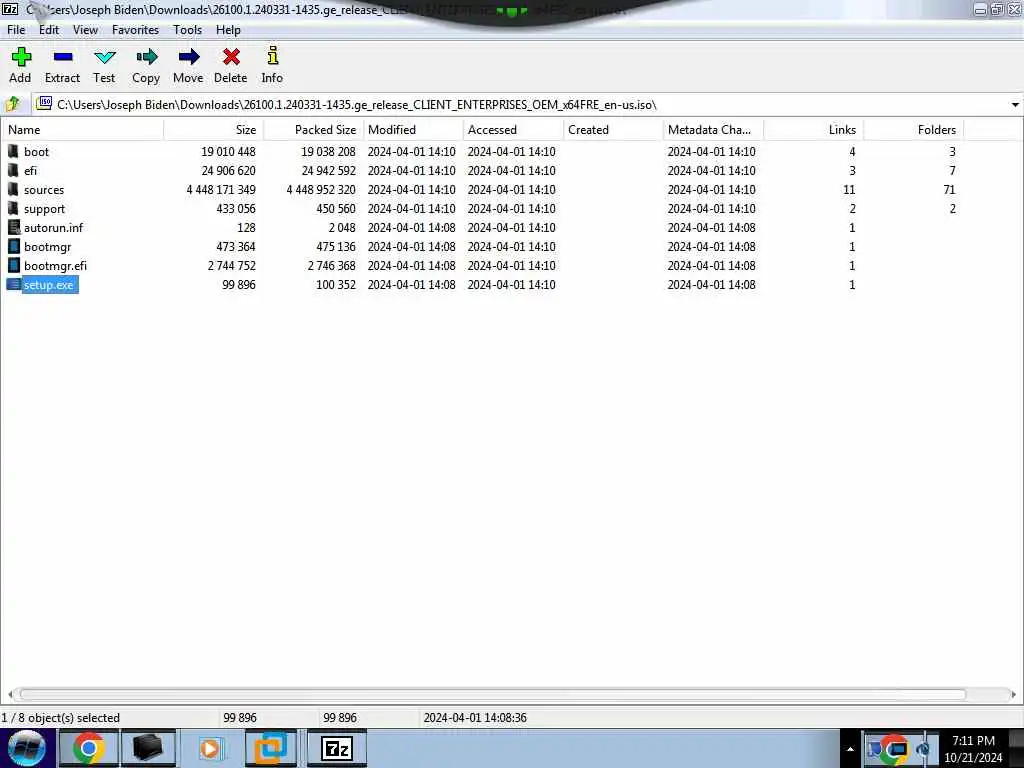Click the '1 / 8 object(s) selected' status
The image size is (1024, 768).
(x=61, y=718)
